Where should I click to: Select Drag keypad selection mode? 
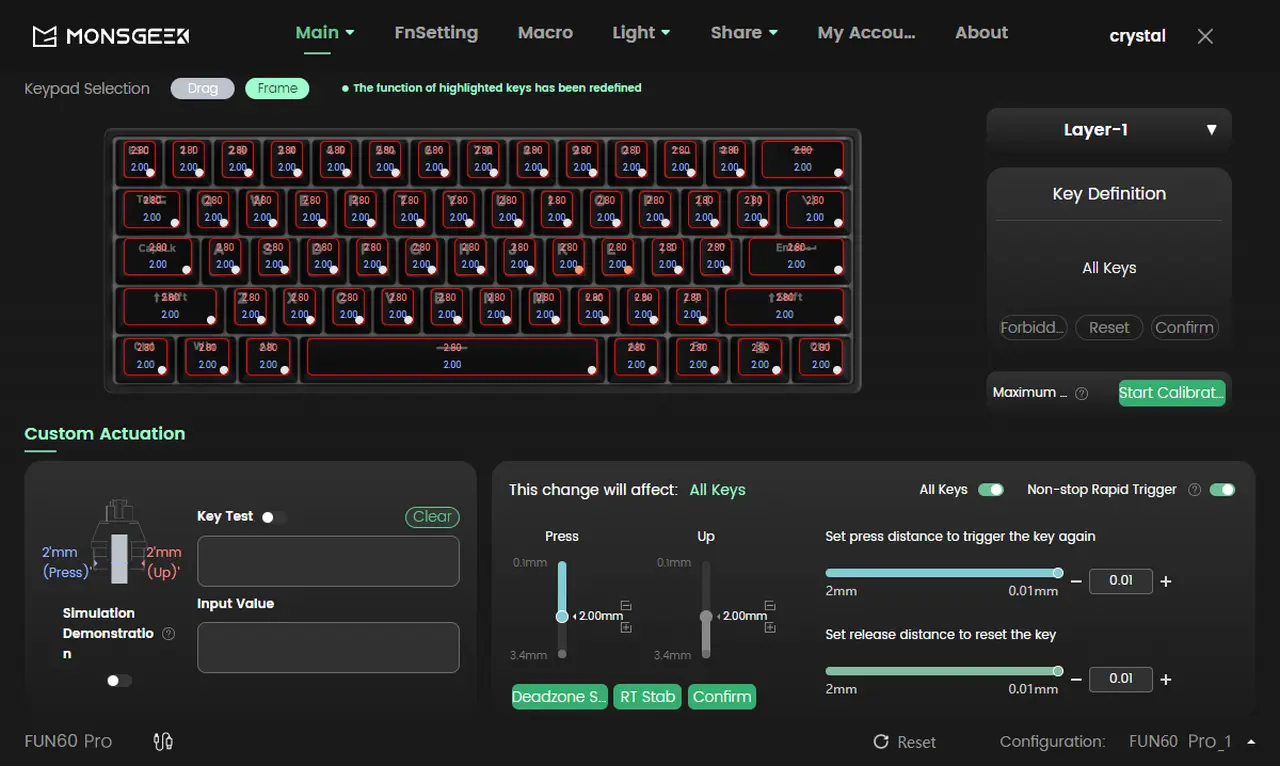pos(202,89)
